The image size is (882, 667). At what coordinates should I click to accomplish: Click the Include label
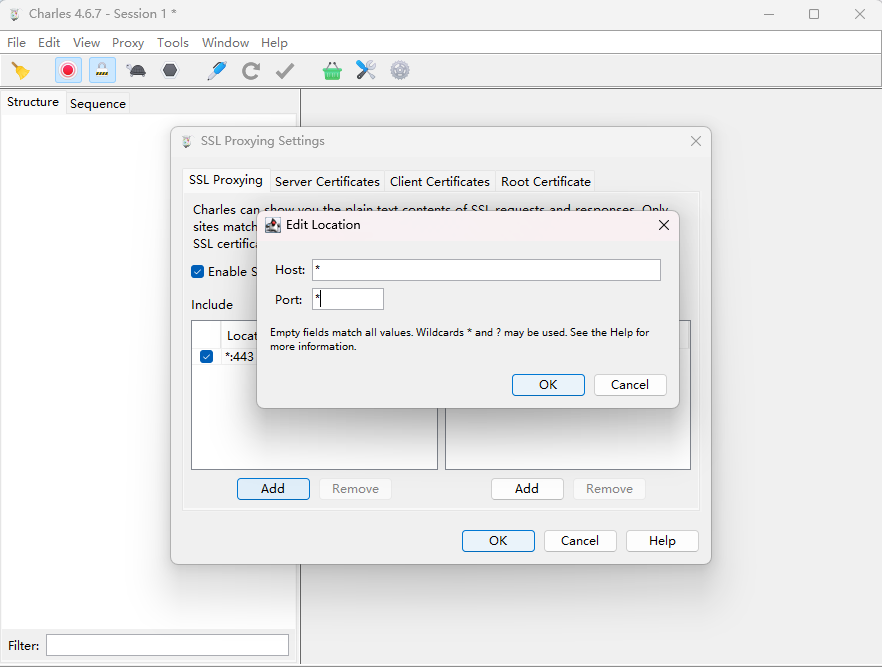pos(212,305)
